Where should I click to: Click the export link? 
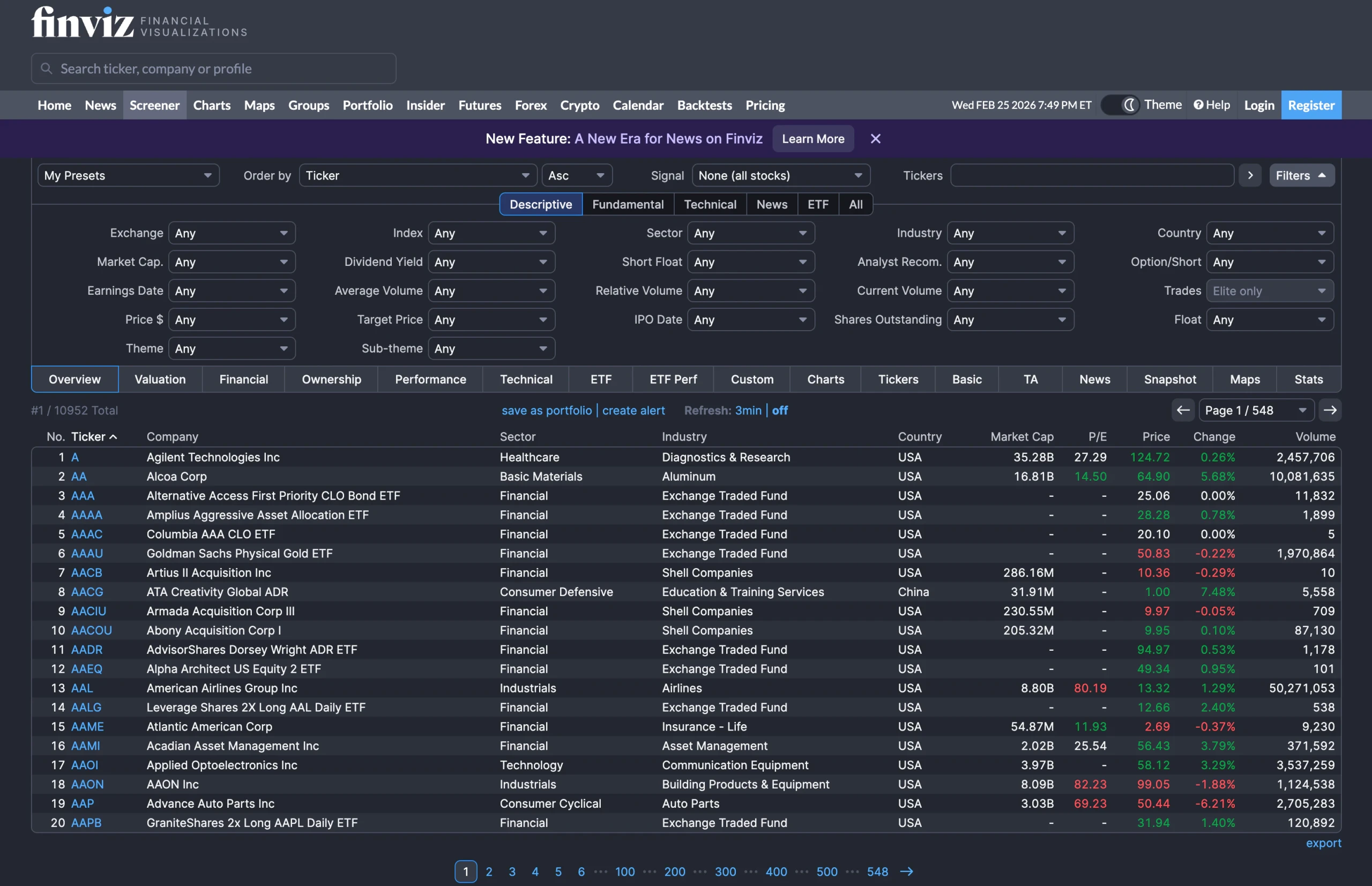click(x=1323, y=843)
